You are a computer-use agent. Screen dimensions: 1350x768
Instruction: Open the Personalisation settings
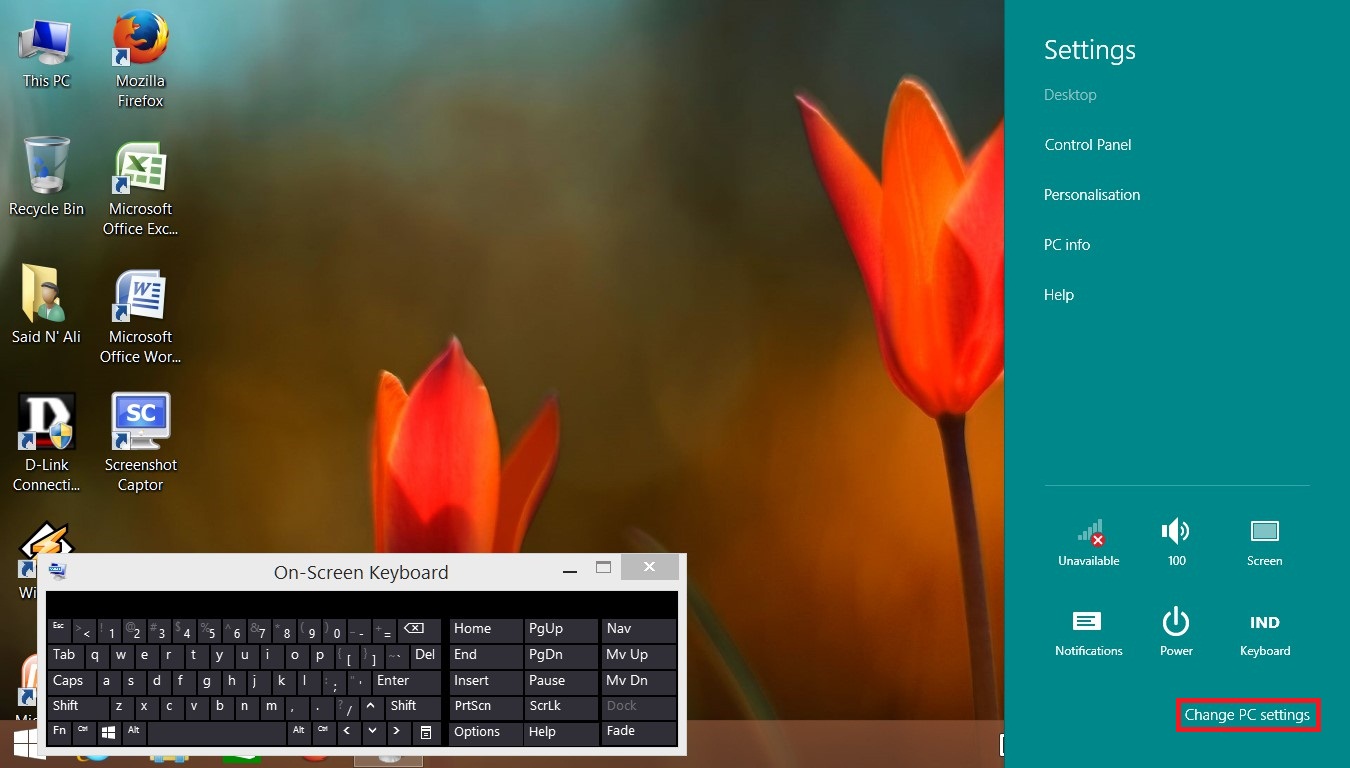tap(1092, 194)
